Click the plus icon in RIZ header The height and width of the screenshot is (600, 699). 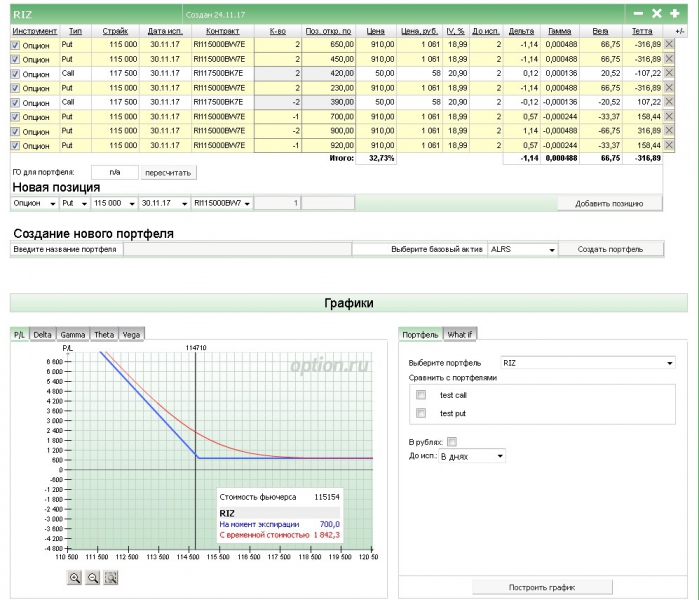(x=674, y=13)
